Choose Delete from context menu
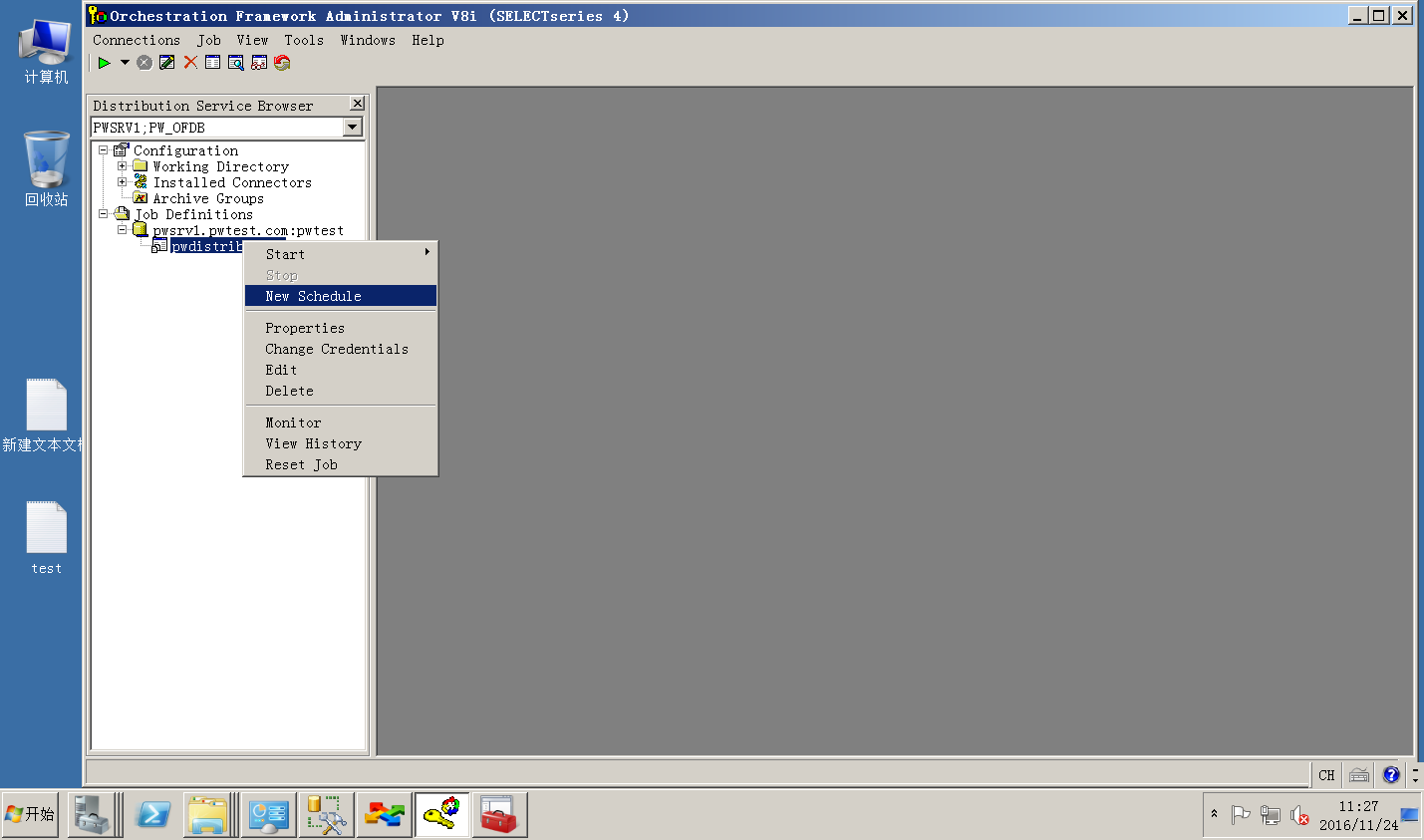This screenshot has height=840, width=1424. (341, 391)
